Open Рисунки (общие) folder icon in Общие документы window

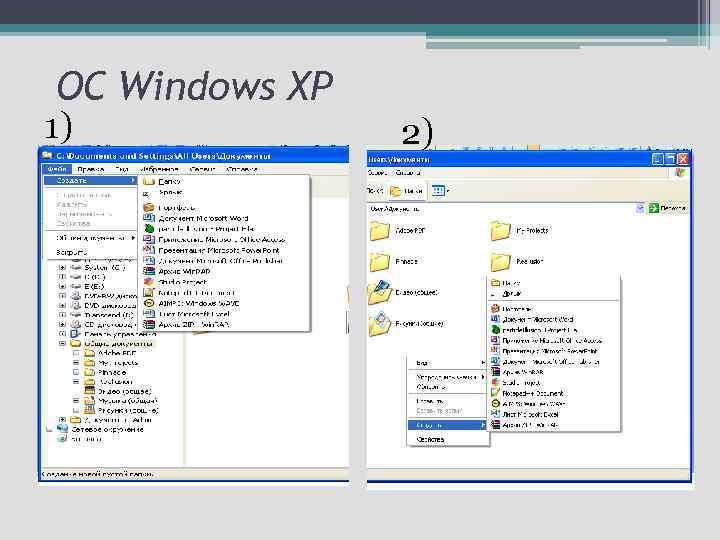click(380, 323)
